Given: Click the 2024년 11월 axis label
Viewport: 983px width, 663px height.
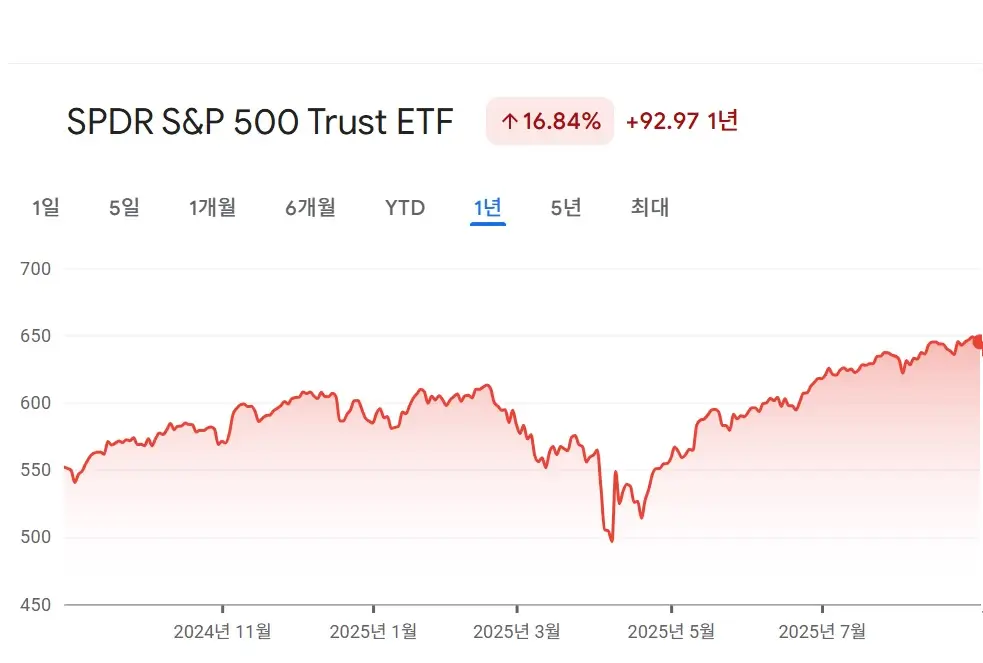Looking at the screenshot, I should (x=222, y=632).
